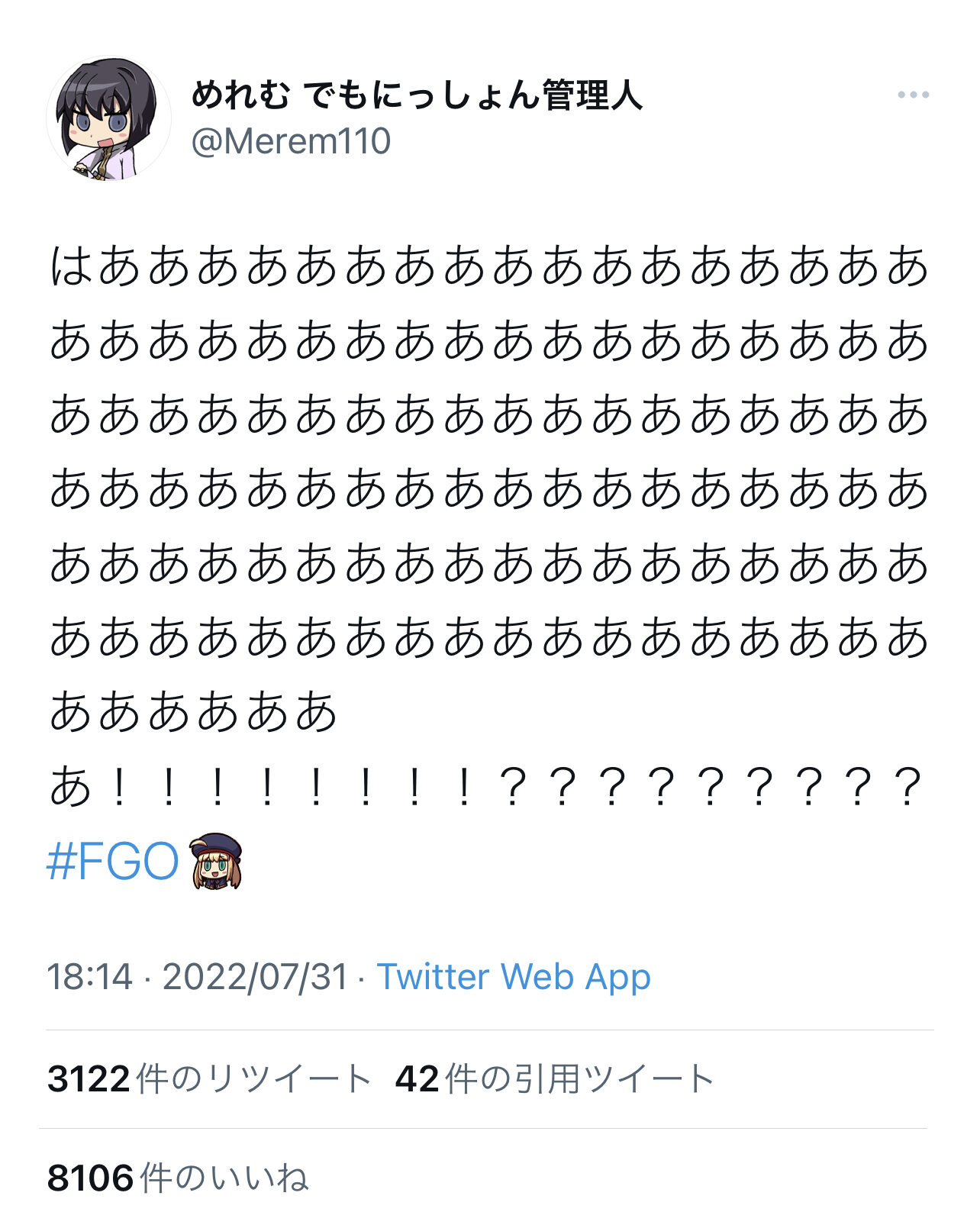View the 件のいいね likes list

point(224,1178)
